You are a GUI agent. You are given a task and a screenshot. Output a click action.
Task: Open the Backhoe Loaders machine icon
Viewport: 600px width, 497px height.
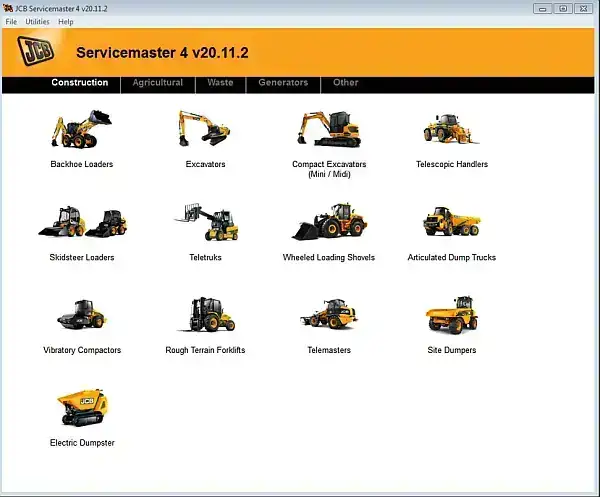(82, 129)
